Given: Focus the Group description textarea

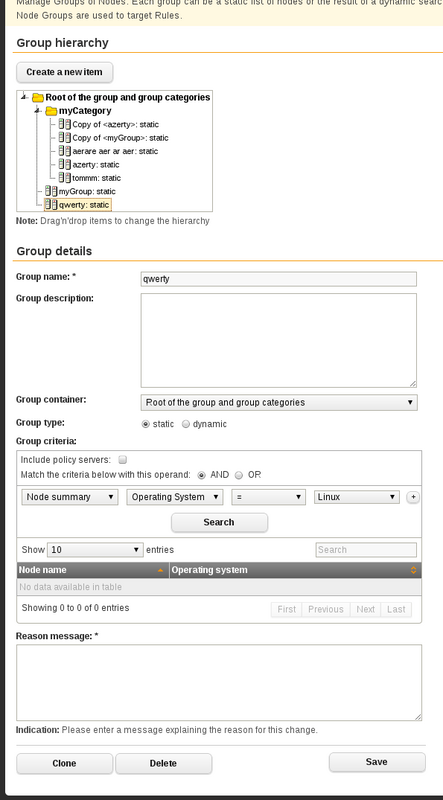Looking at the screenshot, I should (x=279, y=340).
